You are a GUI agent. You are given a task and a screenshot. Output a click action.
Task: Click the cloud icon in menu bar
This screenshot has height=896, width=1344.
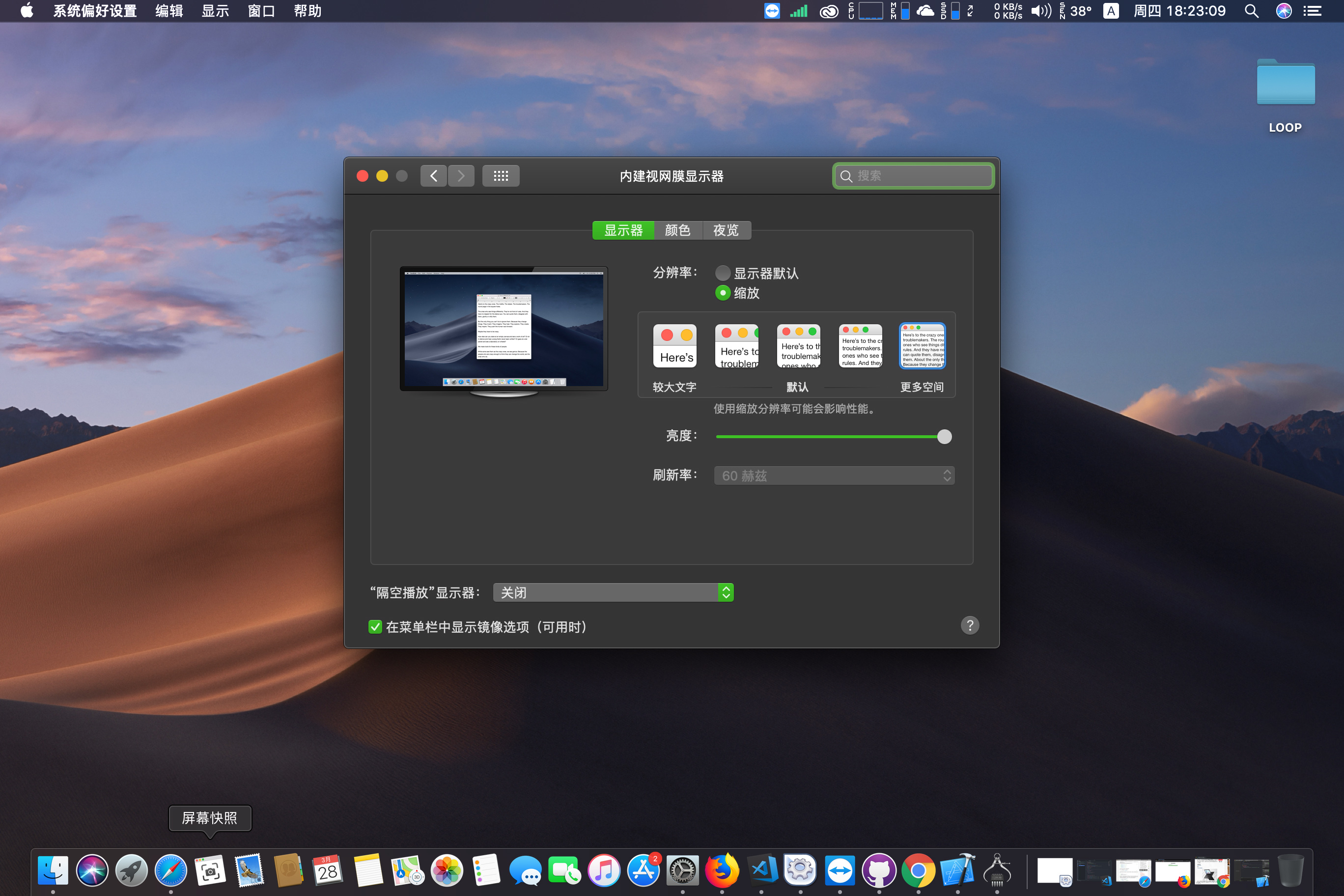(925, 11)
